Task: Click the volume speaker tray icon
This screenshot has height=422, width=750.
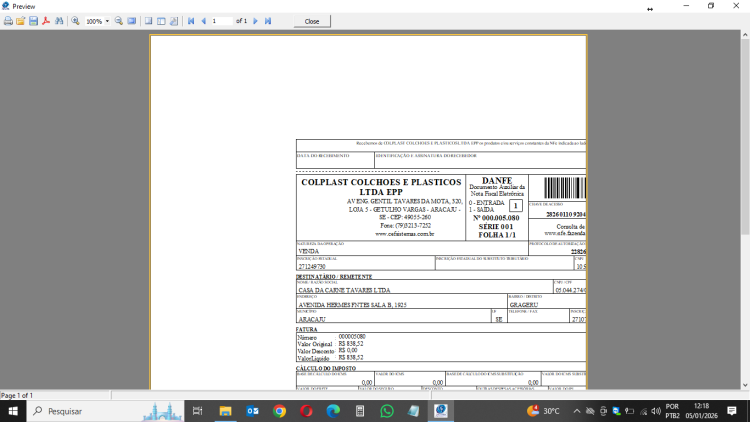Action: point(656,411)
